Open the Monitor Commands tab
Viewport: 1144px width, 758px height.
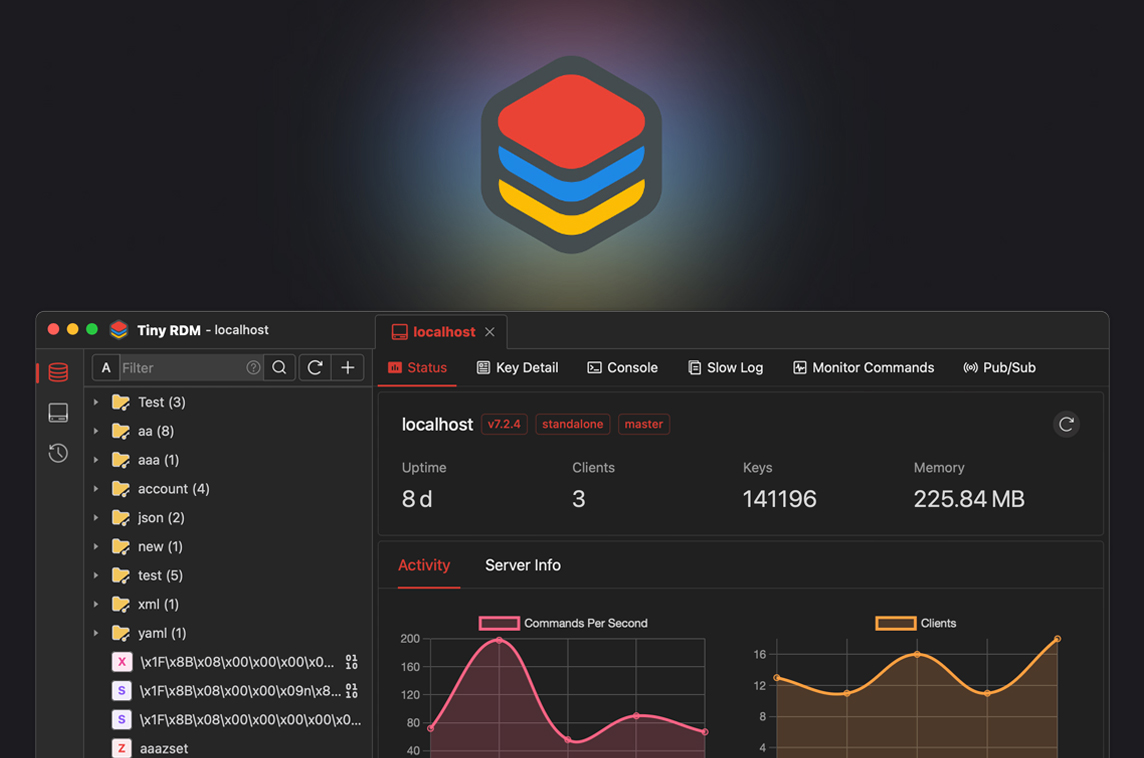[x=863, y=368]
